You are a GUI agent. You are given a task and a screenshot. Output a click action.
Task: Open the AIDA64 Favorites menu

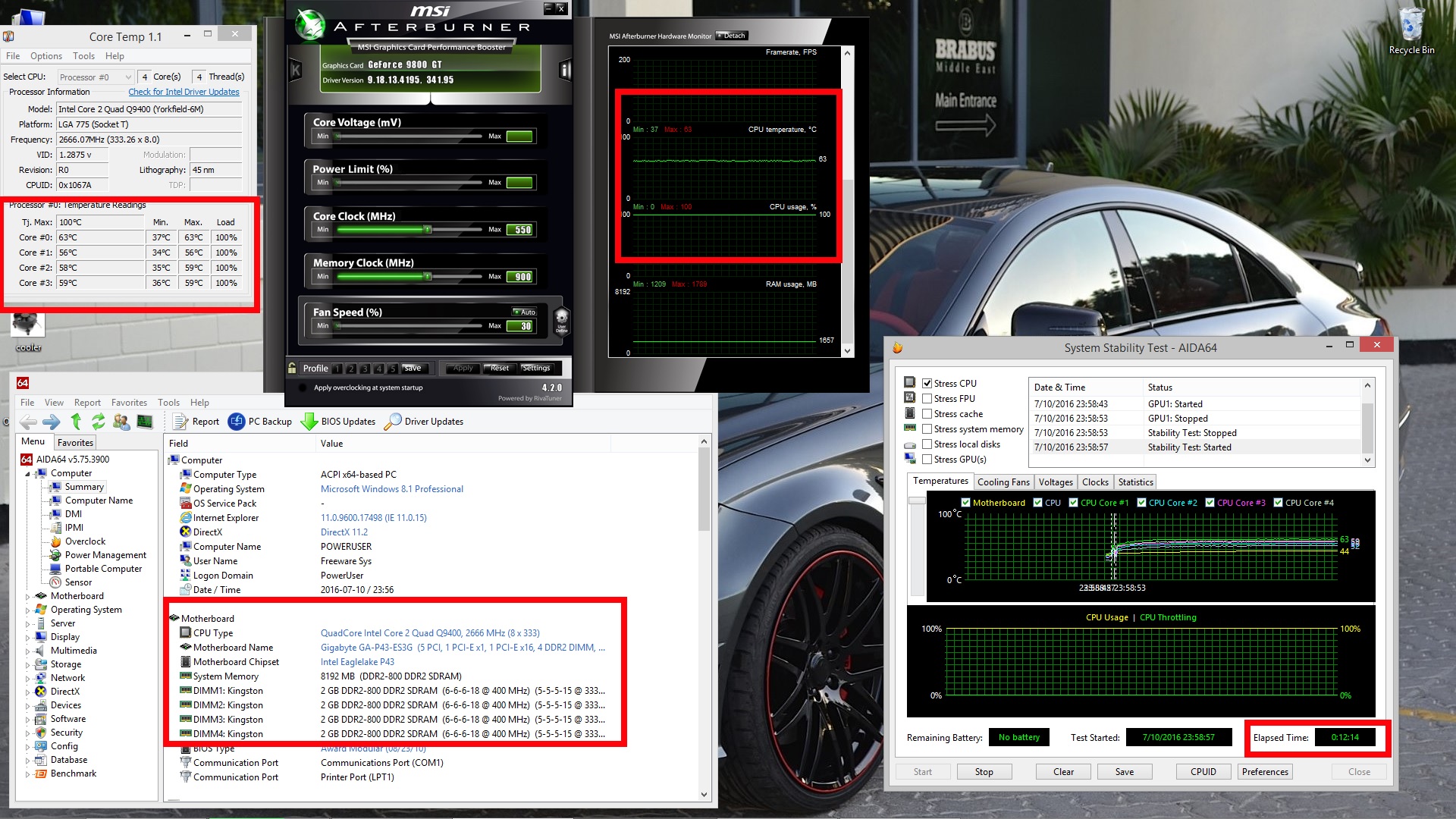point(129,403)
